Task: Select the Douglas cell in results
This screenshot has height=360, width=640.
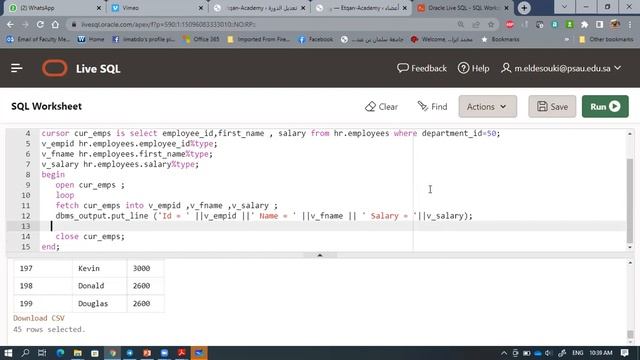Action: click(x=100, y=303)
